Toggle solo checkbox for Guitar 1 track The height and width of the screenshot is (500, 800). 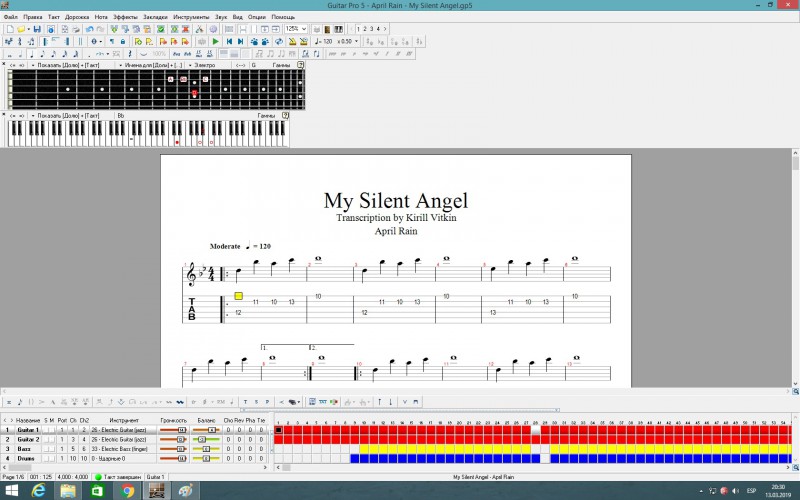click(45, 429)
